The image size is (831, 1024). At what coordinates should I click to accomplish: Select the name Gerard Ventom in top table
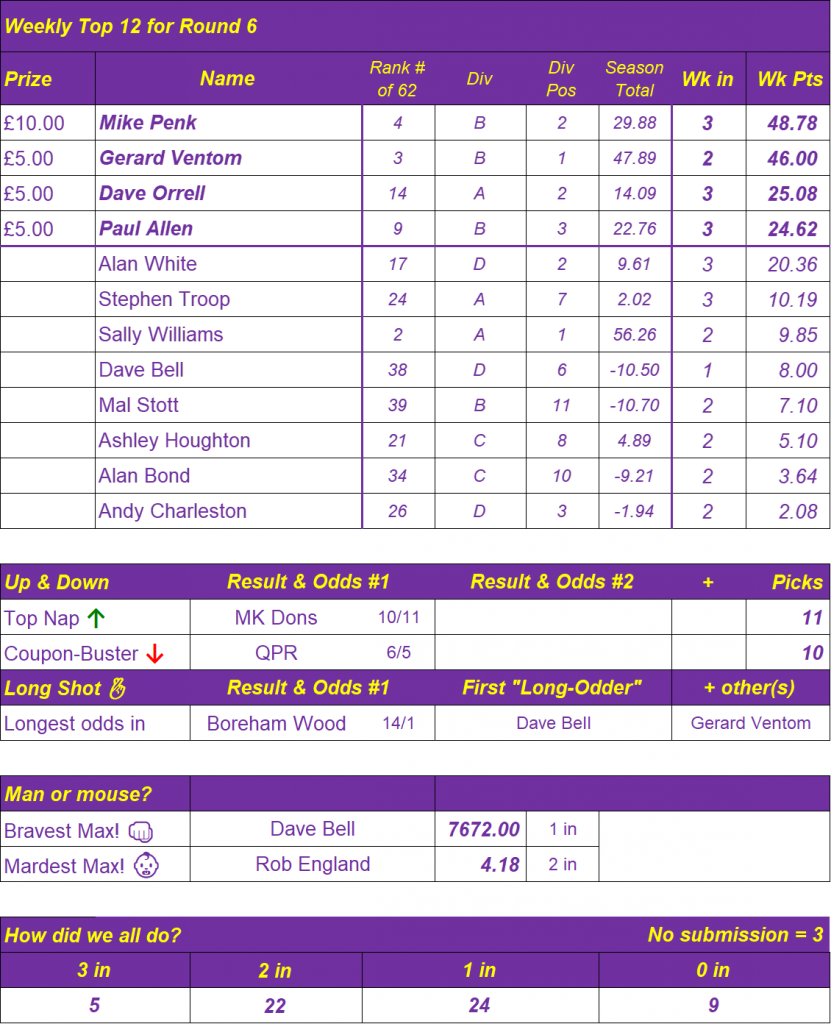[x=171, y=157]
